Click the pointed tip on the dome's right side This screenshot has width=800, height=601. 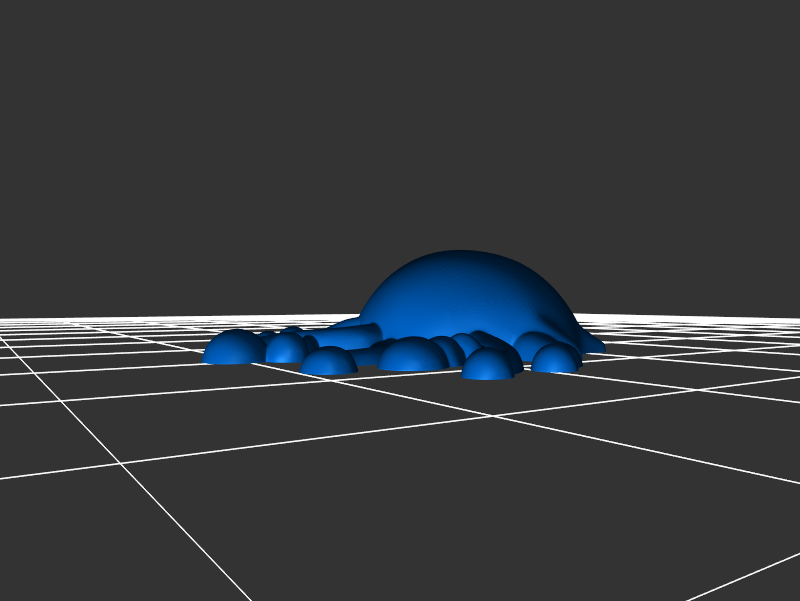[597, 348]
